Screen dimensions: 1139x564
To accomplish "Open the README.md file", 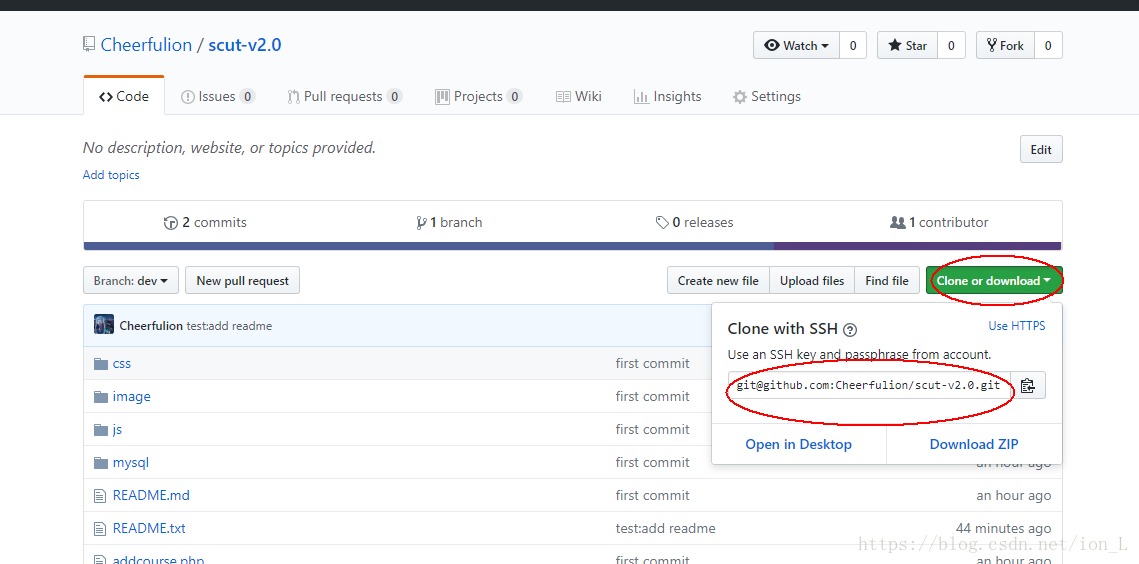I will point(151,496).
